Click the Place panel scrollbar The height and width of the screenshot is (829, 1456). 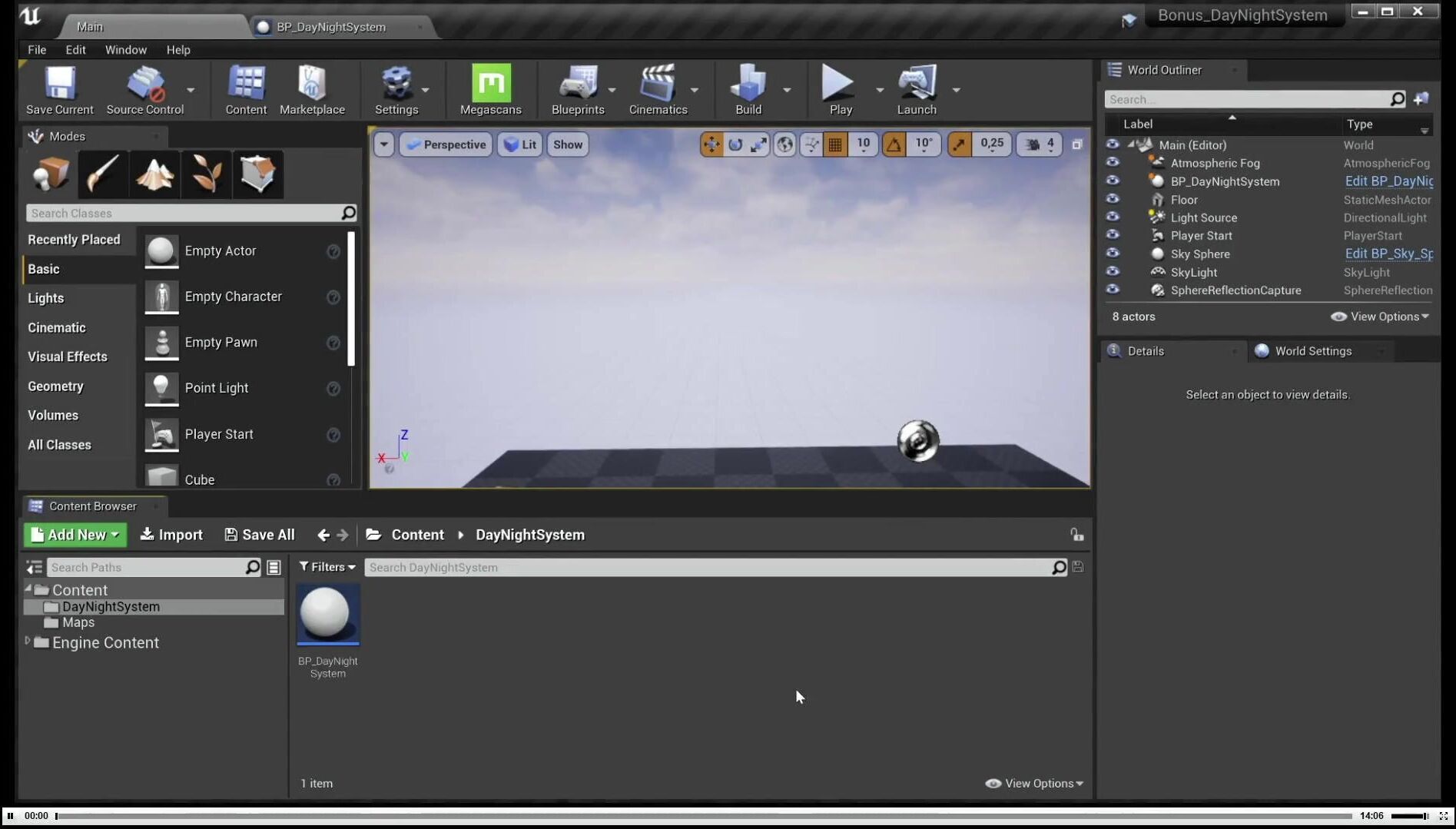pos(351,299)
